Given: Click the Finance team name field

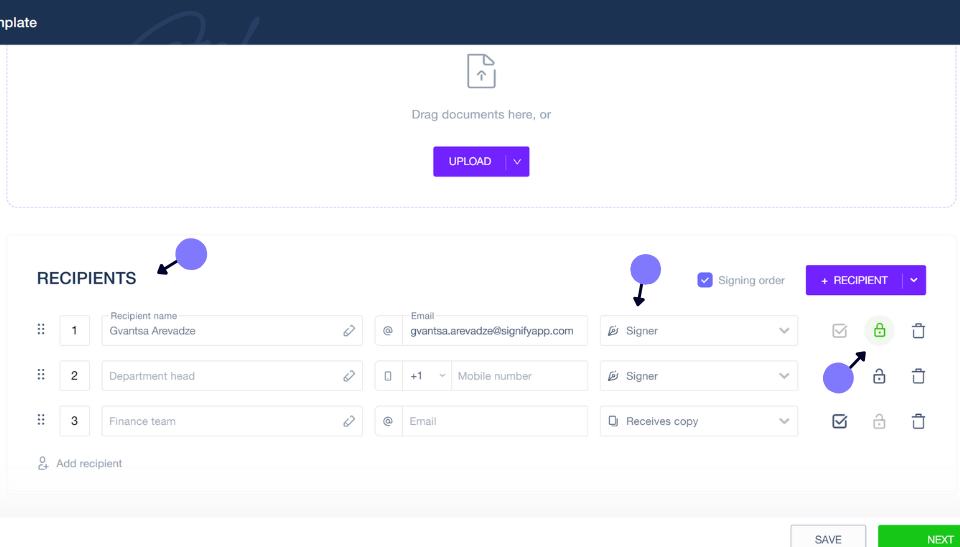Looking at the screenshot, I should (232, 421).
